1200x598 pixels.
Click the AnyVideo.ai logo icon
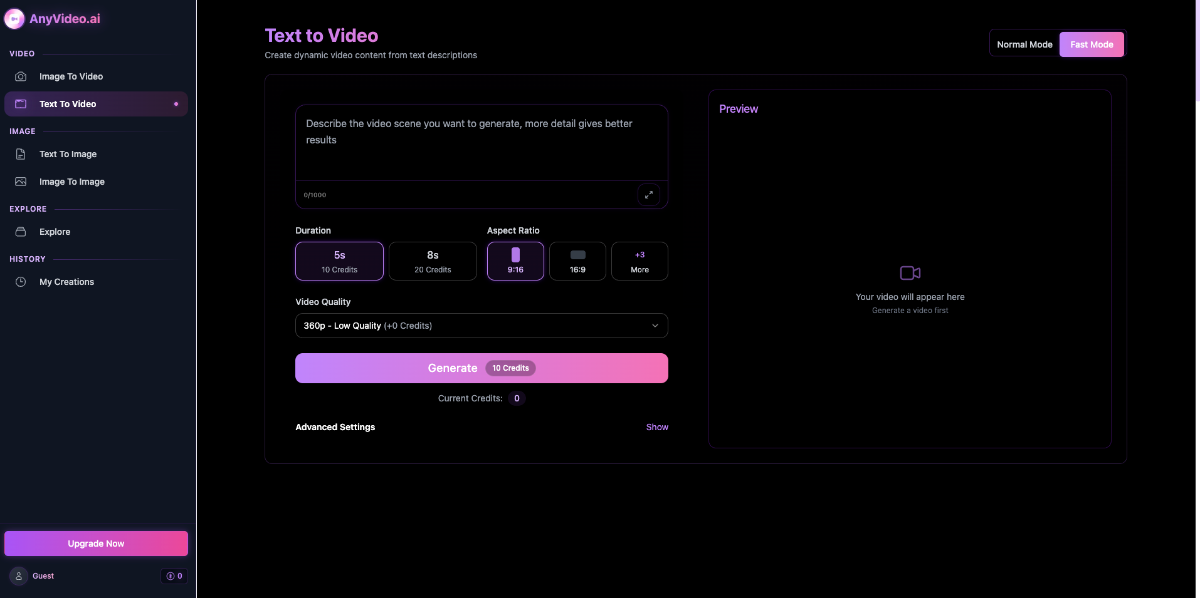14,19
